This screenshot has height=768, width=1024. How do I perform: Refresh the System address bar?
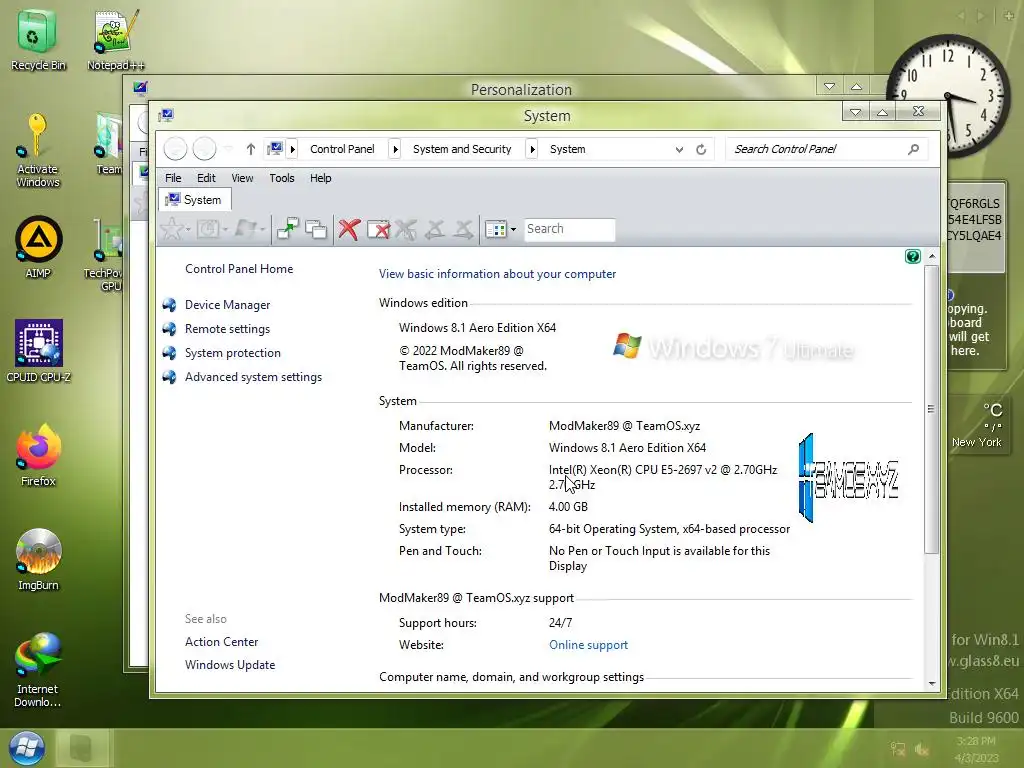click(x=701, y=150)
